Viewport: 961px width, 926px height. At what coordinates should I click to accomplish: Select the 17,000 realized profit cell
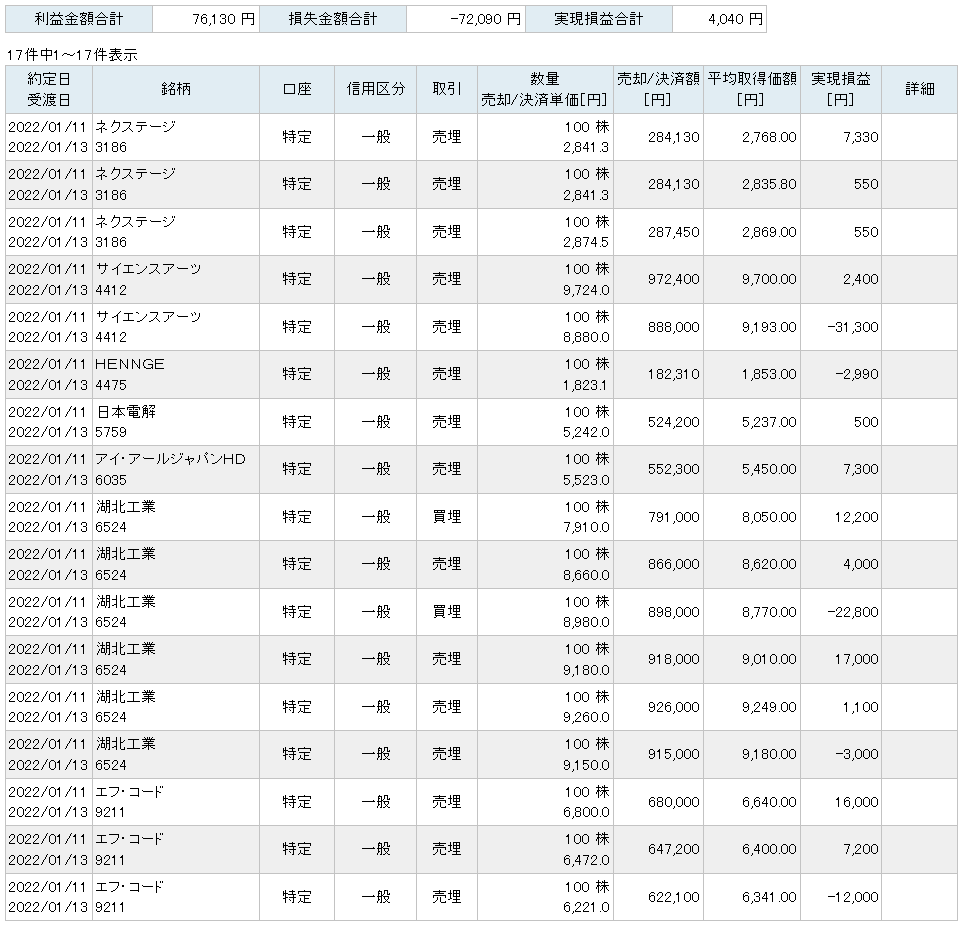[841, 659]
